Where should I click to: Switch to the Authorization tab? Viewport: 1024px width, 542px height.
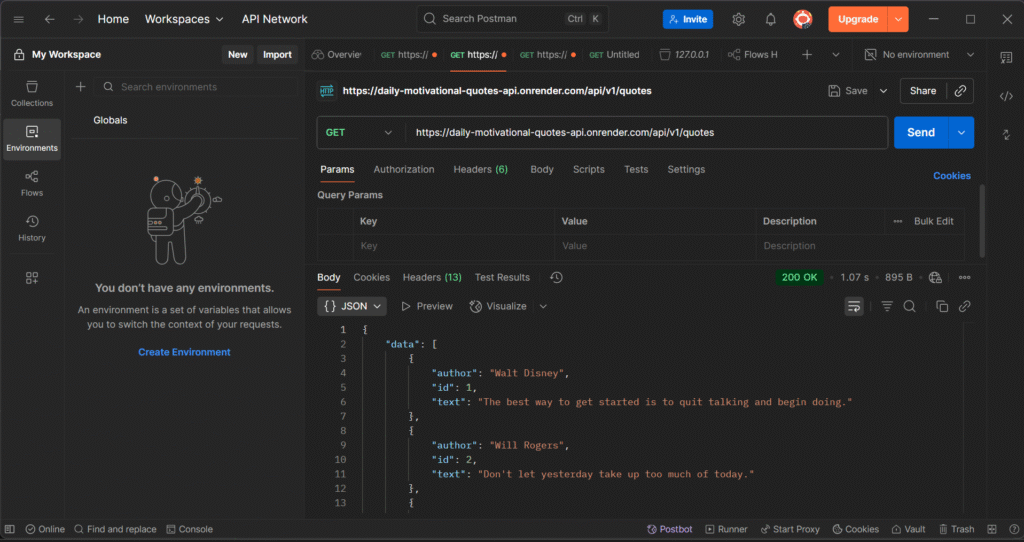tap(404, 169)
